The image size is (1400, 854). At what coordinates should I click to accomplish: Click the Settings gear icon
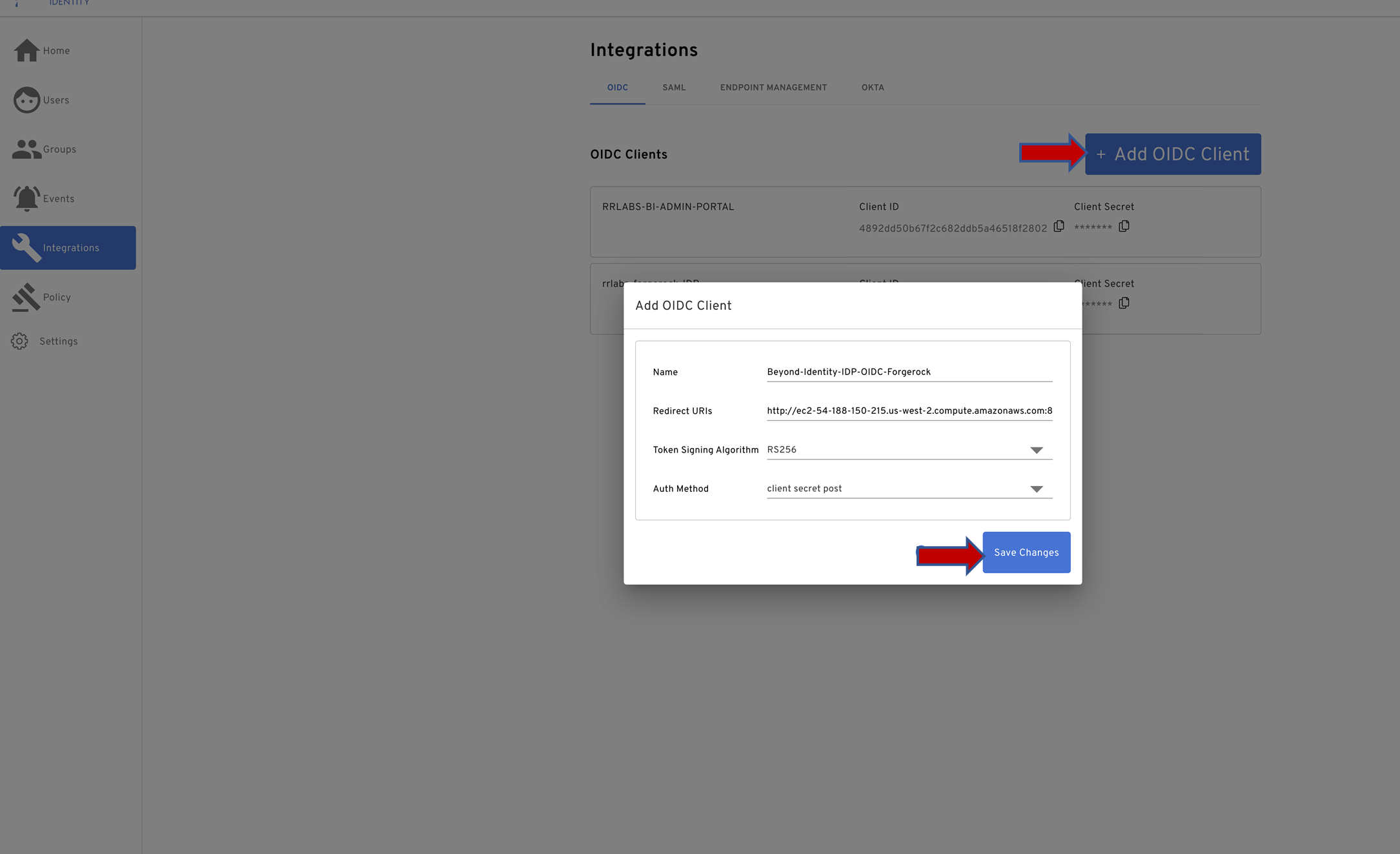coord(19,341)
